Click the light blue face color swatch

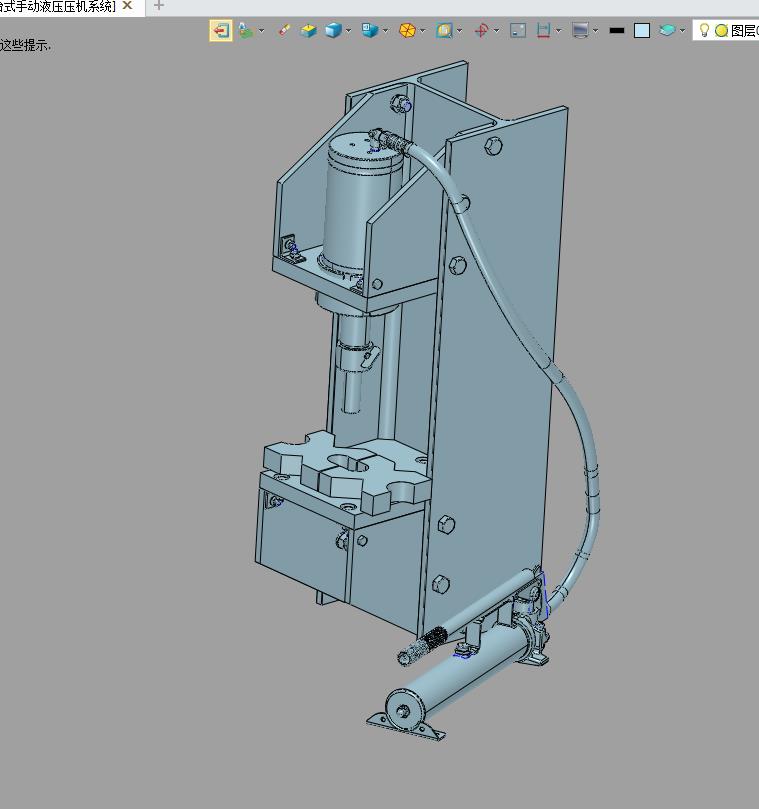pos(642,30)
